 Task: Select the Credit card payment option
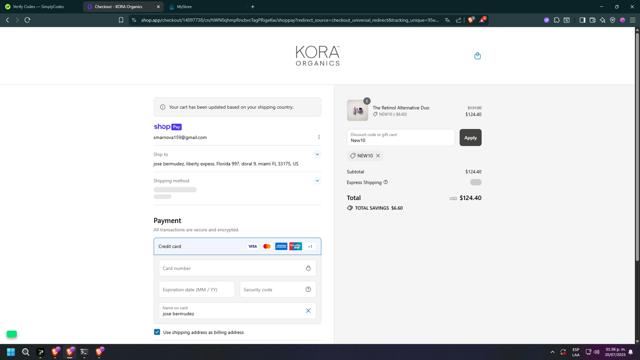(x=237, y=246)
